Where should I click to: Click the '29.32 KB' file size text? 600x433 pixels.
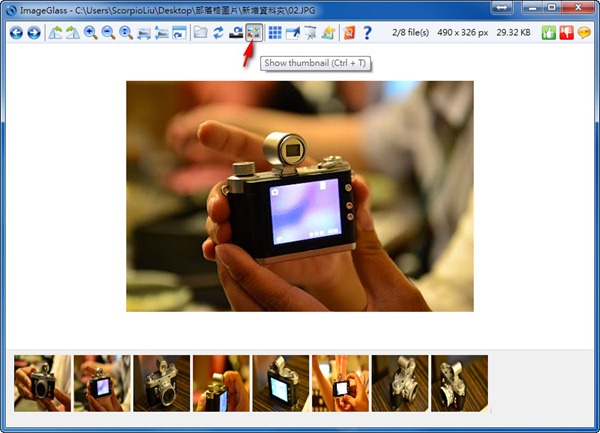point(514,33)
